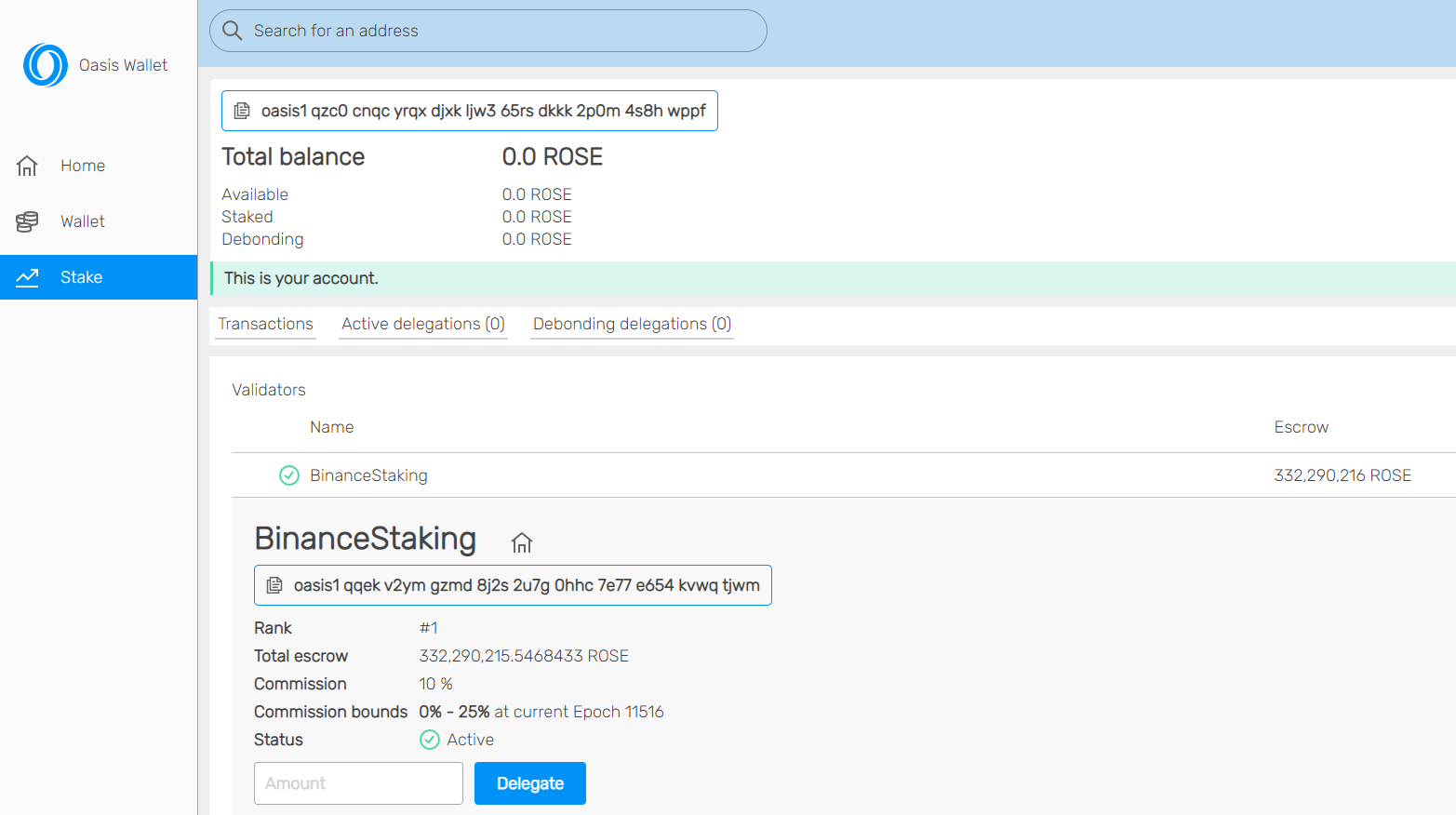1456x815 pixels.
Task: Focus the Amount input field
Action: [x=358, y=783]
